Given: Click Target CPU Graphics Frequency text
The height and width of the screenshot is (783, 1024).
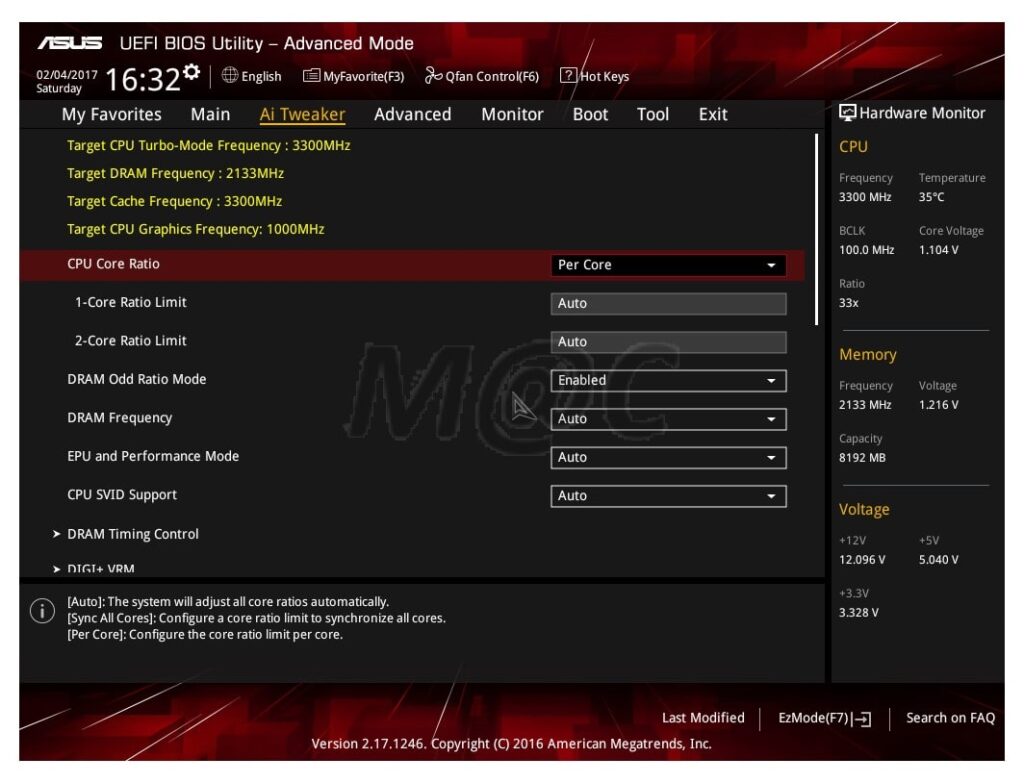Looking at the screenshot, I should [195, 229].
